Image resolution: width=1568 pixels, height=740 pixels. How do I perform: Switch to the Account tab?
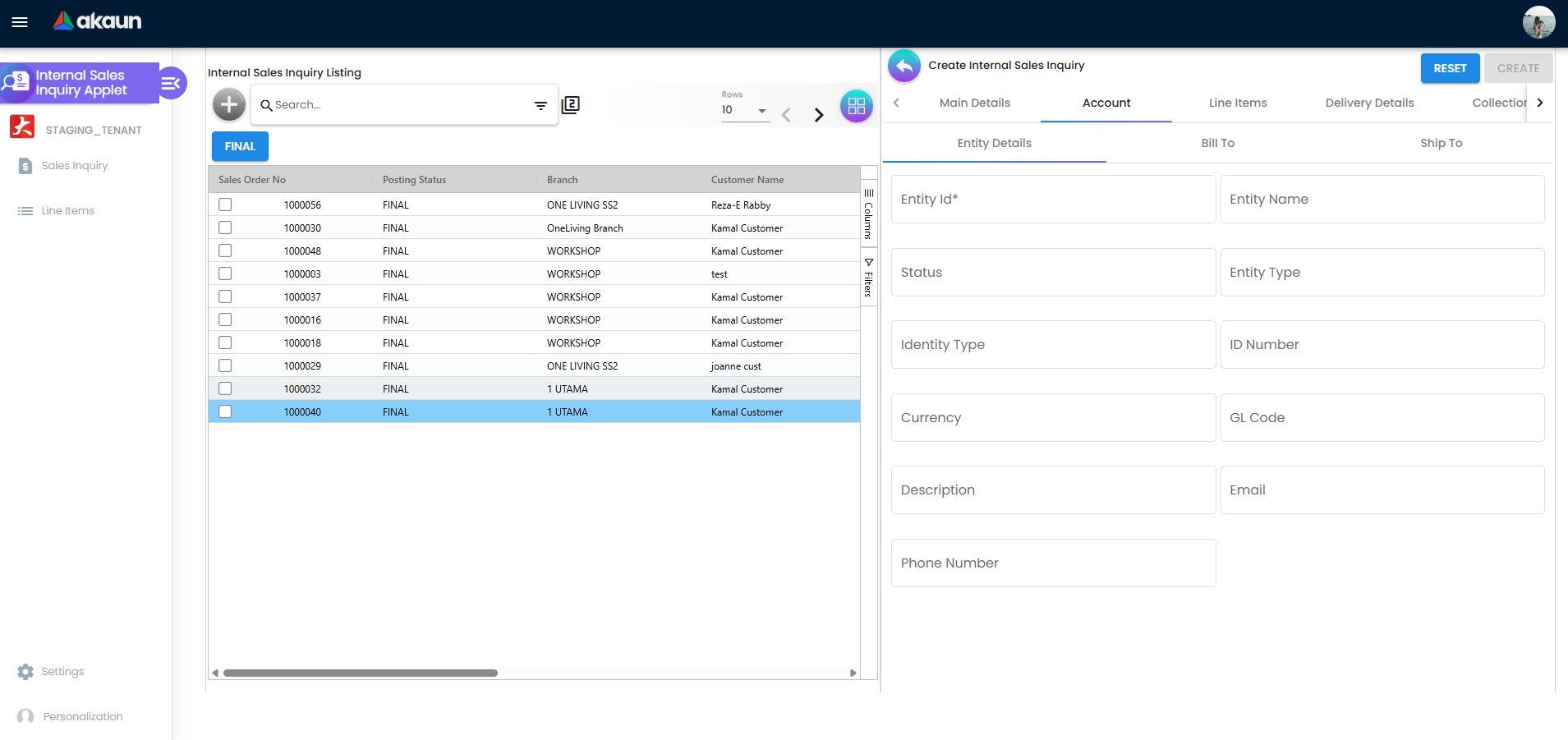[x=1106, y=103]
